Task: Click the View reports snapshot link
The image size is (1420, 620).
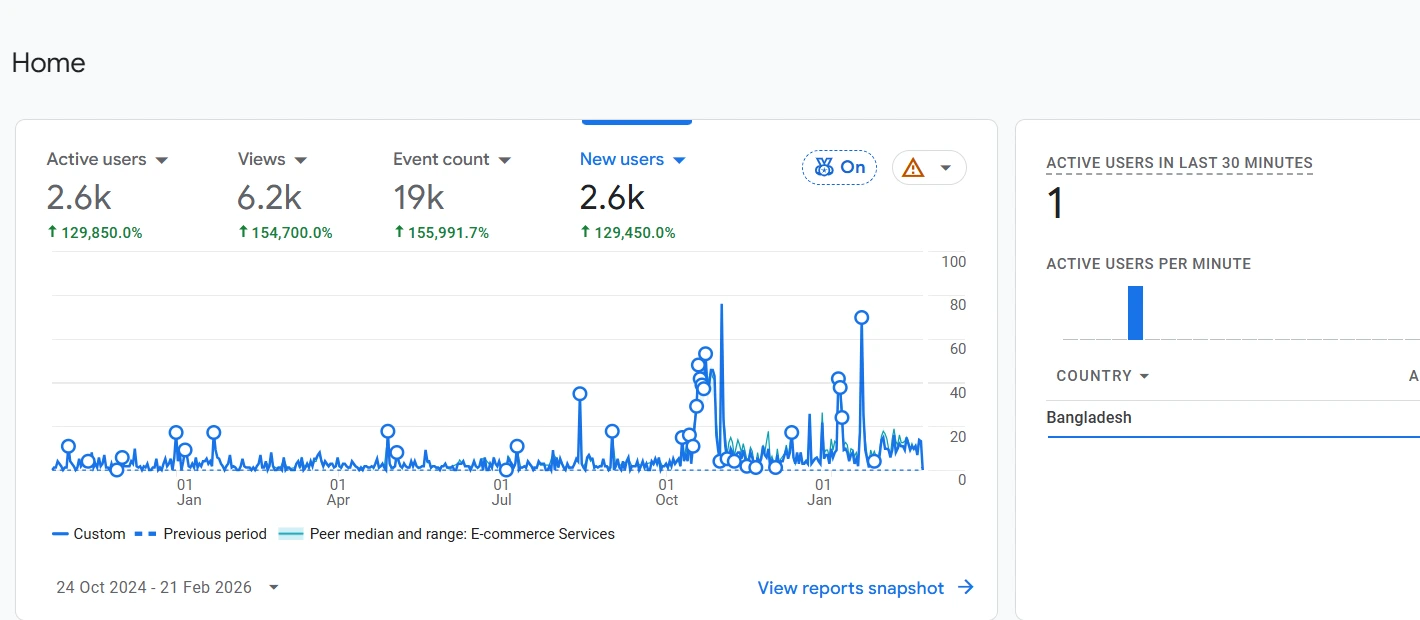Action: [x=851, y=587]
